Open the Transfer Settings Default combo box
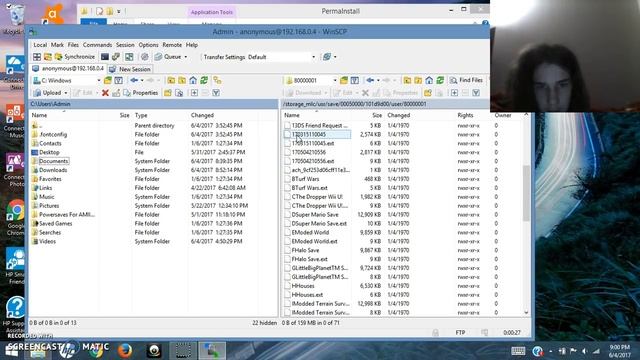 pyautogui.click(x=281, y=57)
